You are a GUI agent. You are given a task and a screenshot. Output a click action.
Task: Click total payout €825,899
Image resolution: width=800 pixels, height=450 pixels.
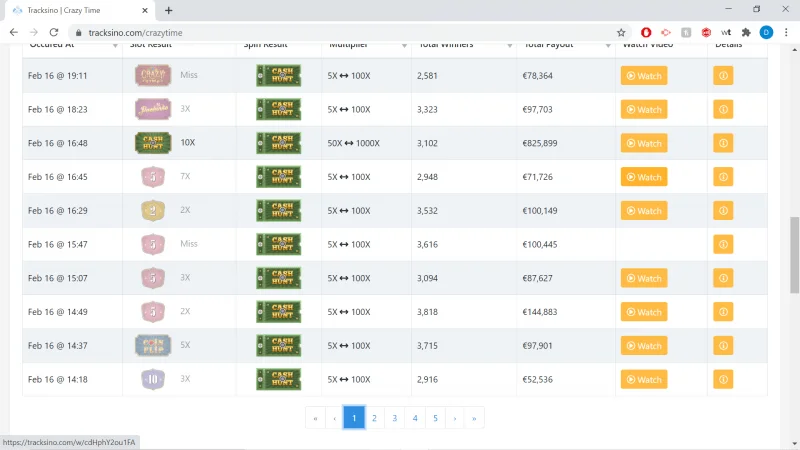[539, 143]
